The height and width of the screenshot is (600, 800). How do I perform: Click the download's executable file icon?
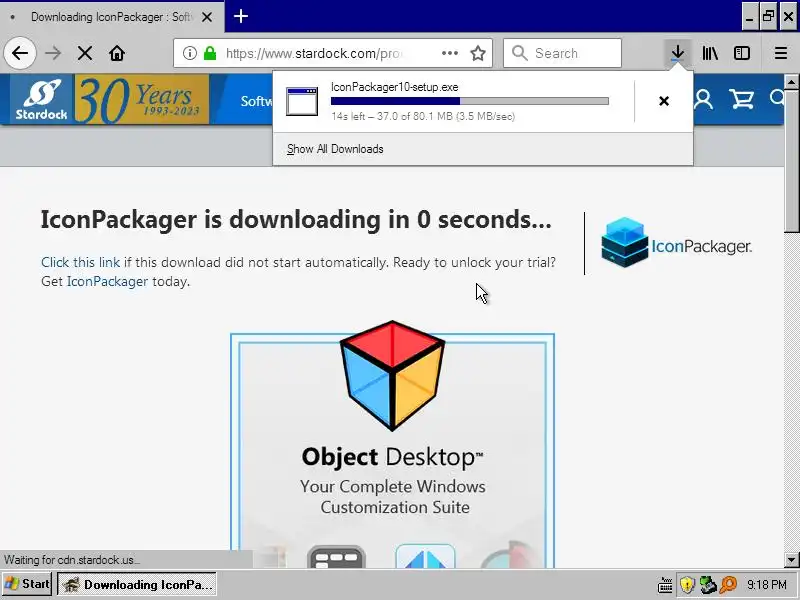tap(302, 102)
